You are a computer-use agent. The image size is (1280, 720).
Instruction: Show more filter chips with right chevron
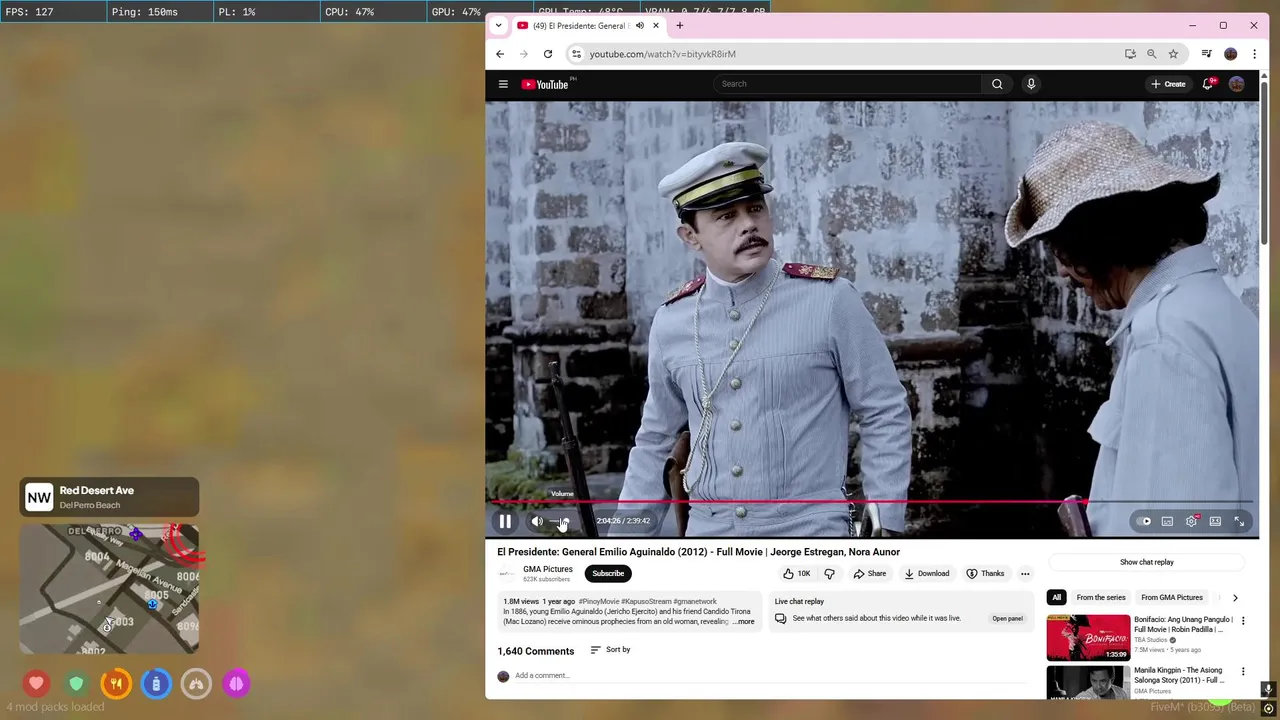(1235, 598)
